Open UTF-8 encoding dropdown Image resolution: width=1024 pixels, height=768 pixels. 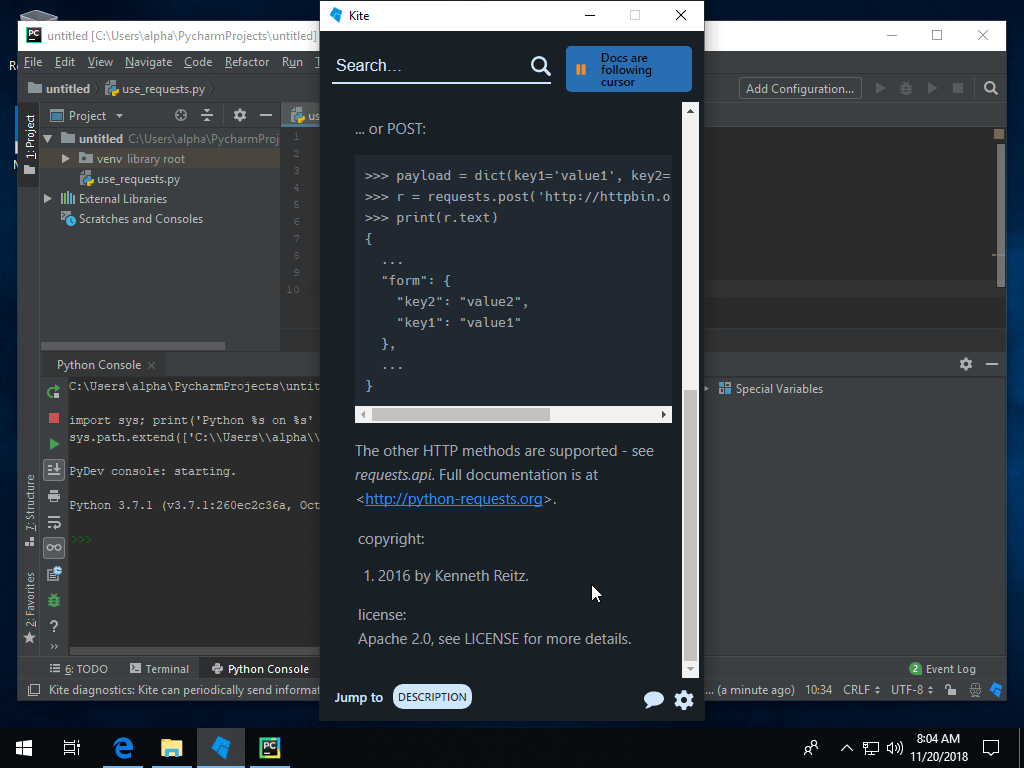pos(912,690)
